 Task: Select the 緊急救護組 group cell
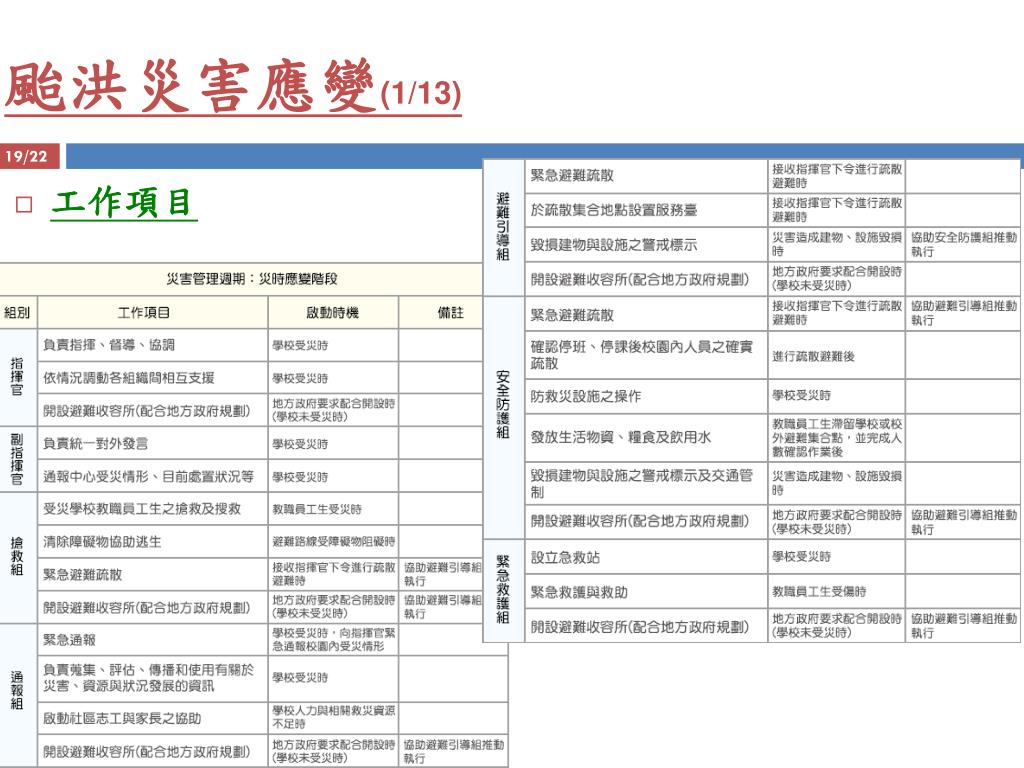[504, 590]
